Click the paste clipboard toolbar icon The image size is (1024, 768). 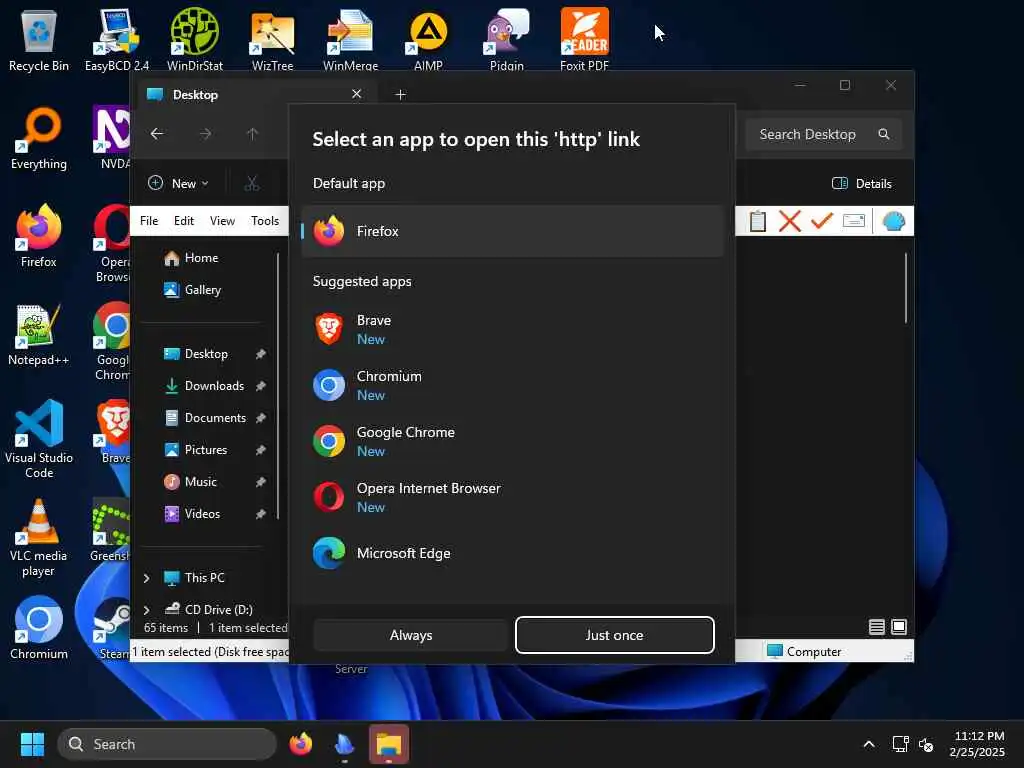point(758,221)
